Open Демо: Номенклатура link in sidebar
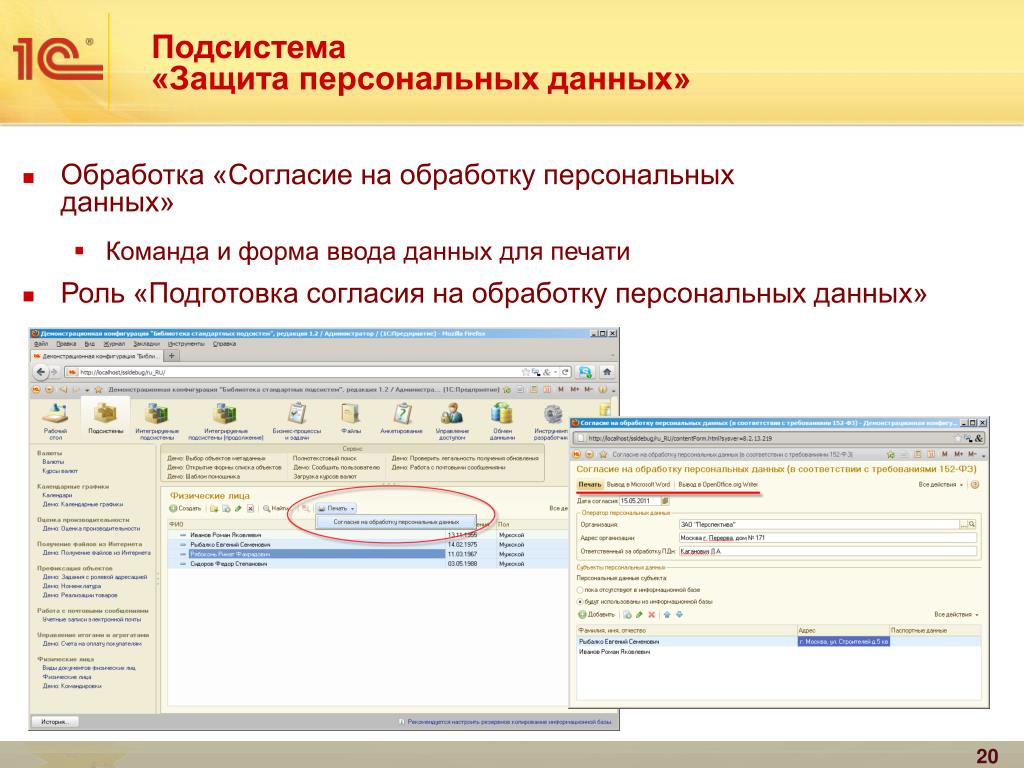This screenshot has height=768, width=1024. [72, 586]
